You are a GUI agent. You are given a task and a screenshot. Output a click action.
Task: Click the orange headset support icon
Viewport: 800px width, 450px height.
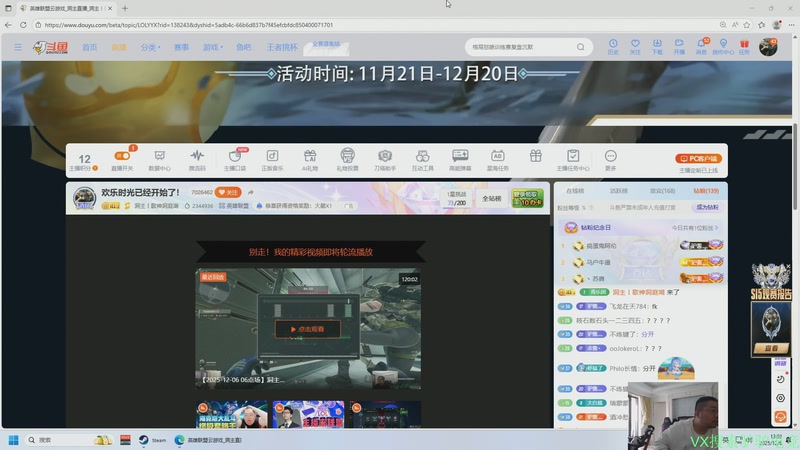pyautogui.click(x=780, y=417)
